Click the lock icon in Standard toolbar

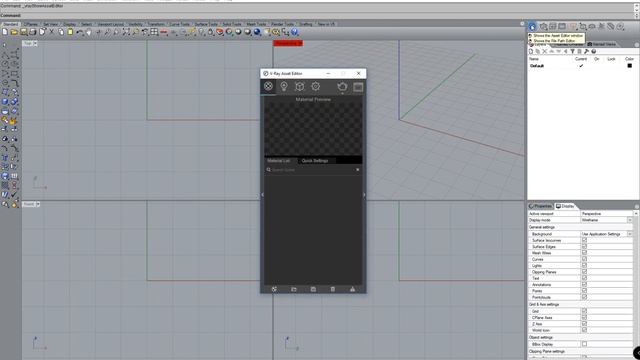tap(211, 32)
